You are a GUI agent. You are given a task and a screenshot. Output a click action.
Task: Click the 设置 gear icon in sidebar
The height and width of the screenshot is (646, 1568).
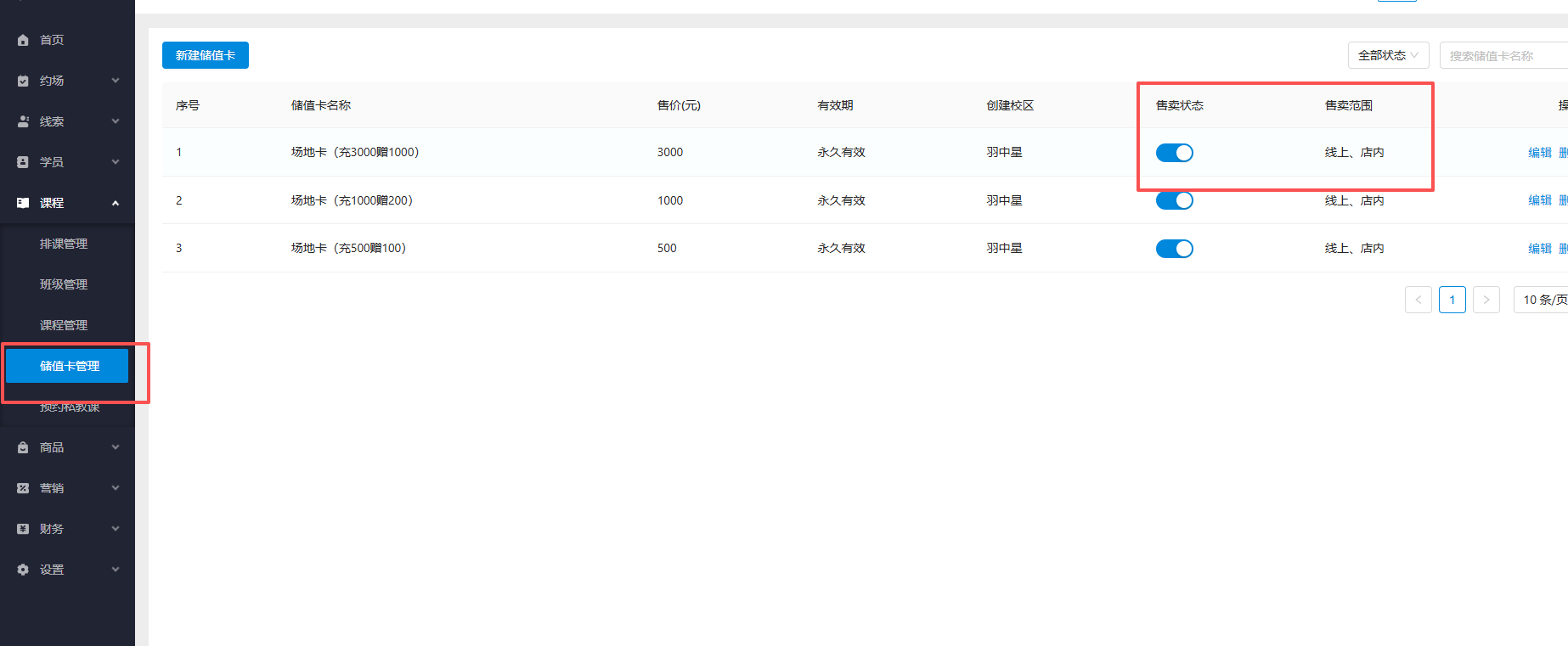point(23,570)
